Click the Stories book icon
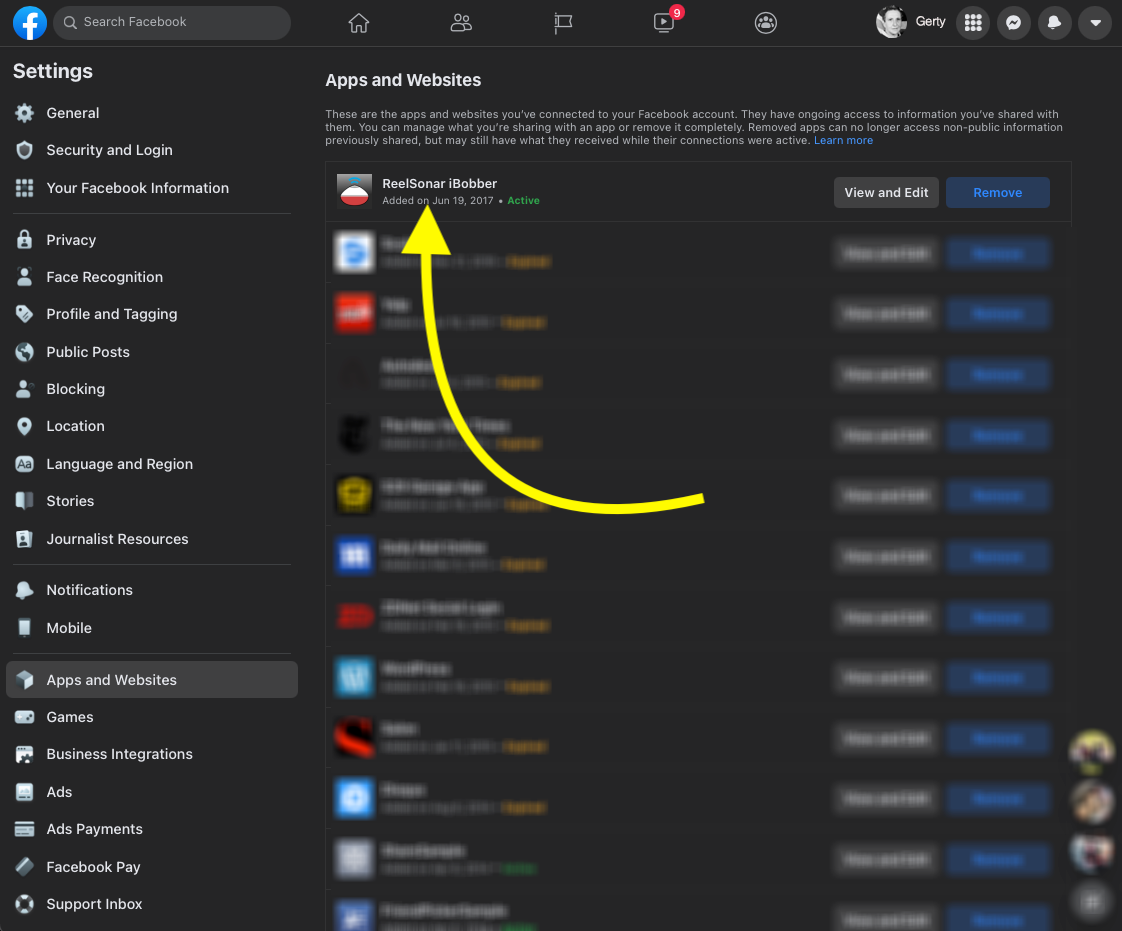The width and height of the screenshot is (1122, 931). (24, 501)
